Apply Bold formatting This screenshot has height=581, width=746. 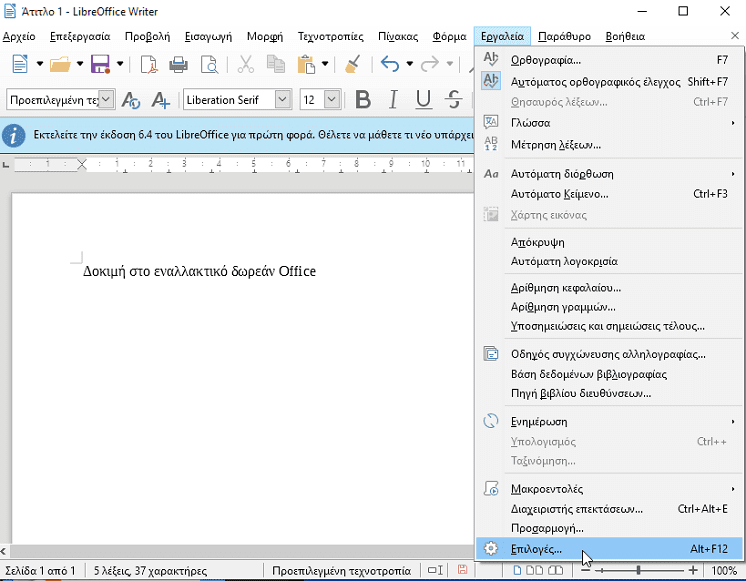(363, 100)
